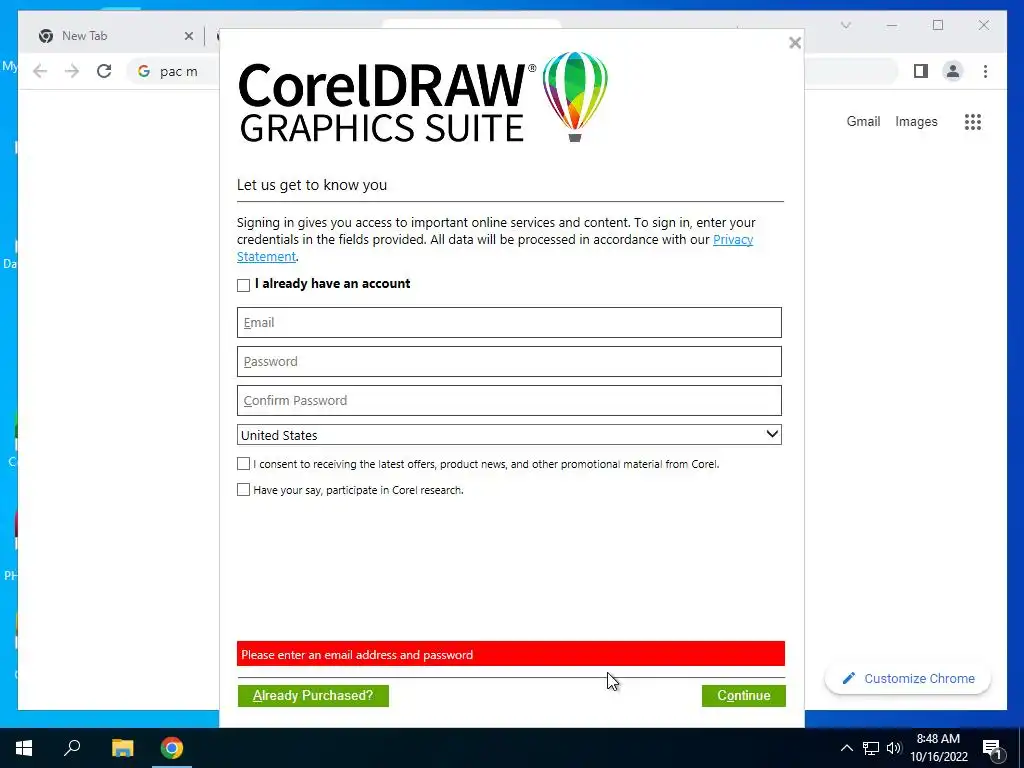The image size is (1024, 768).
Task: Open the notification center icon
Action: (993, 749)
